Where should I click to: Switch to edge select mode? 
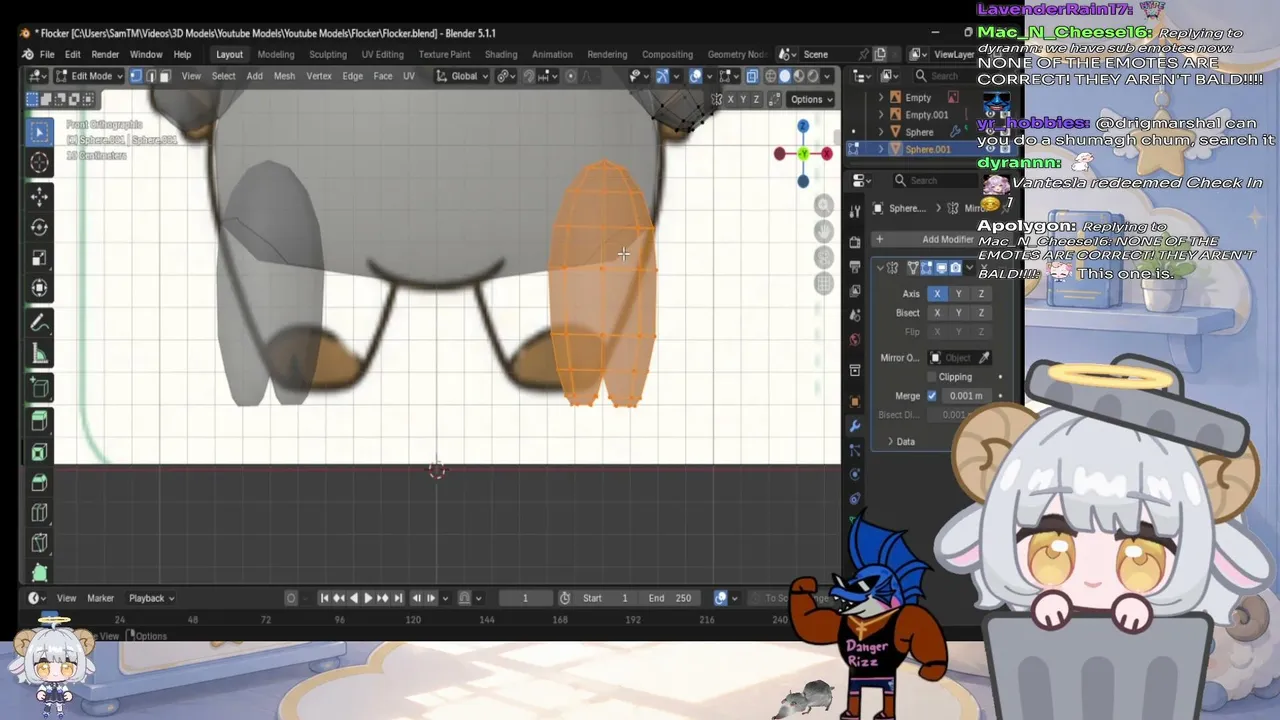(151, 76)
